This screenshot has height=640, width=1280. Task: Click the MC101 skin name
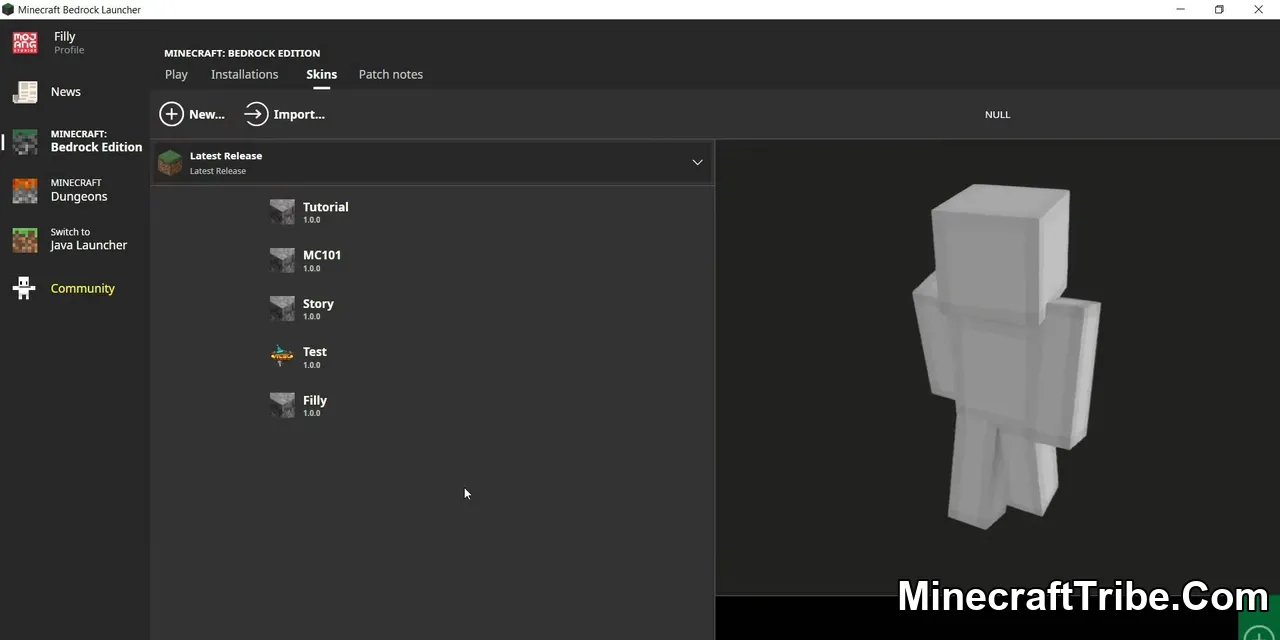(322, 255)
